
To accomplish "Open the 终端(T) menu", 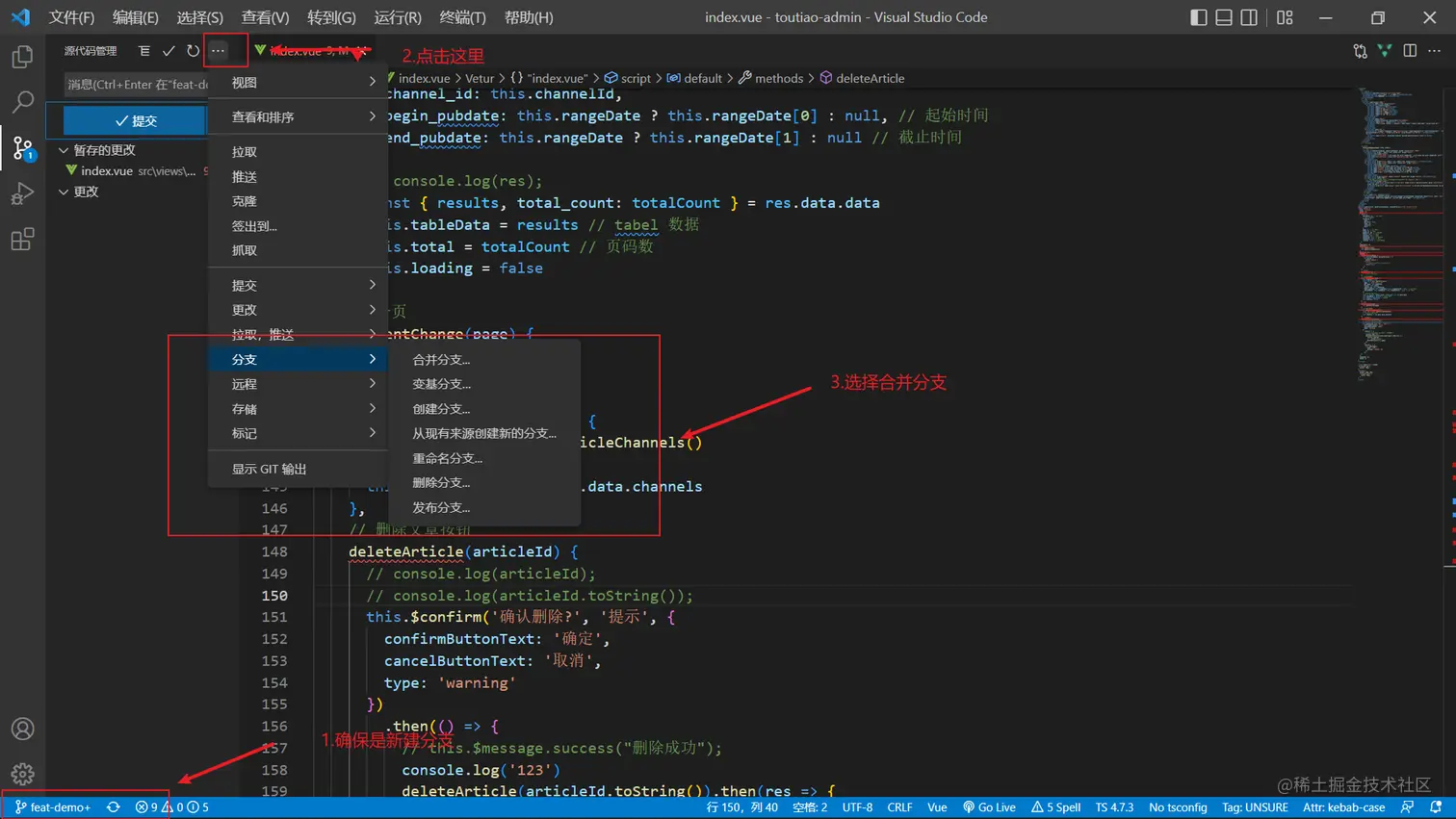I will pos(462,17).
